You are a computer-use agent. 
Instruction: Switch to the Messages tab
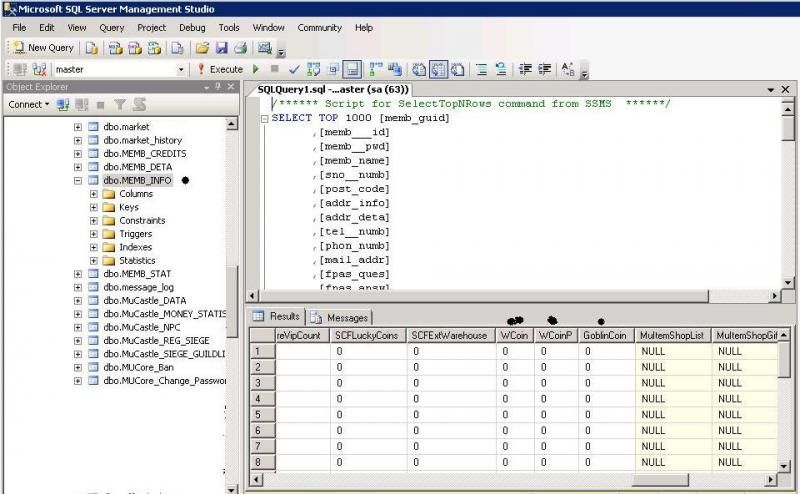pyautogui.click(x=340, y=317)
